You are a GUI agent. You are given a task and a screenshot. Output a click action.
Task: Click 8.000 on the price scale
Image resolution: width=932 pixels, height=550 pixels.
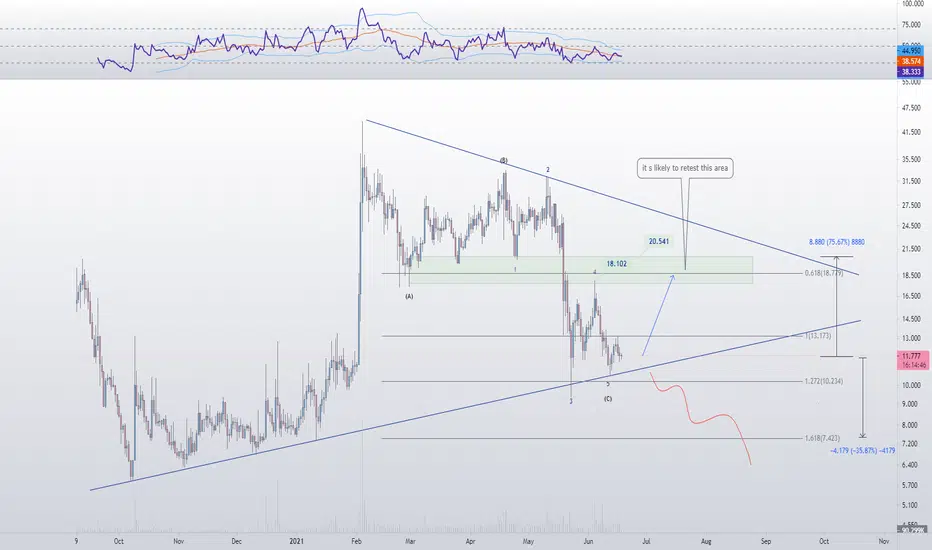(x=911, y=425)
